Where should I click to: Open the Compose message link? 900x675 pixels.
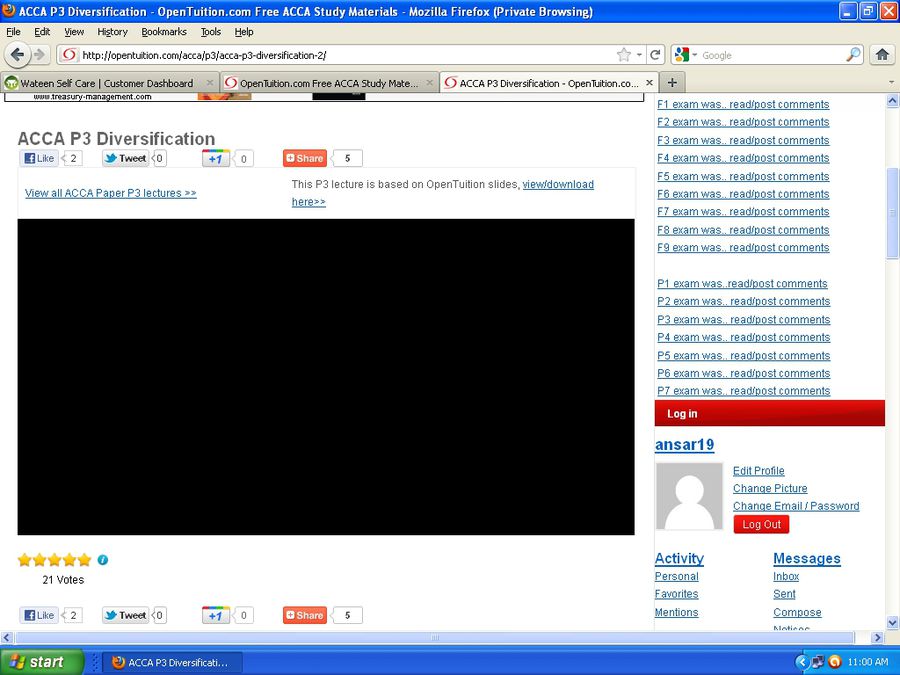[x=797, y=612]
